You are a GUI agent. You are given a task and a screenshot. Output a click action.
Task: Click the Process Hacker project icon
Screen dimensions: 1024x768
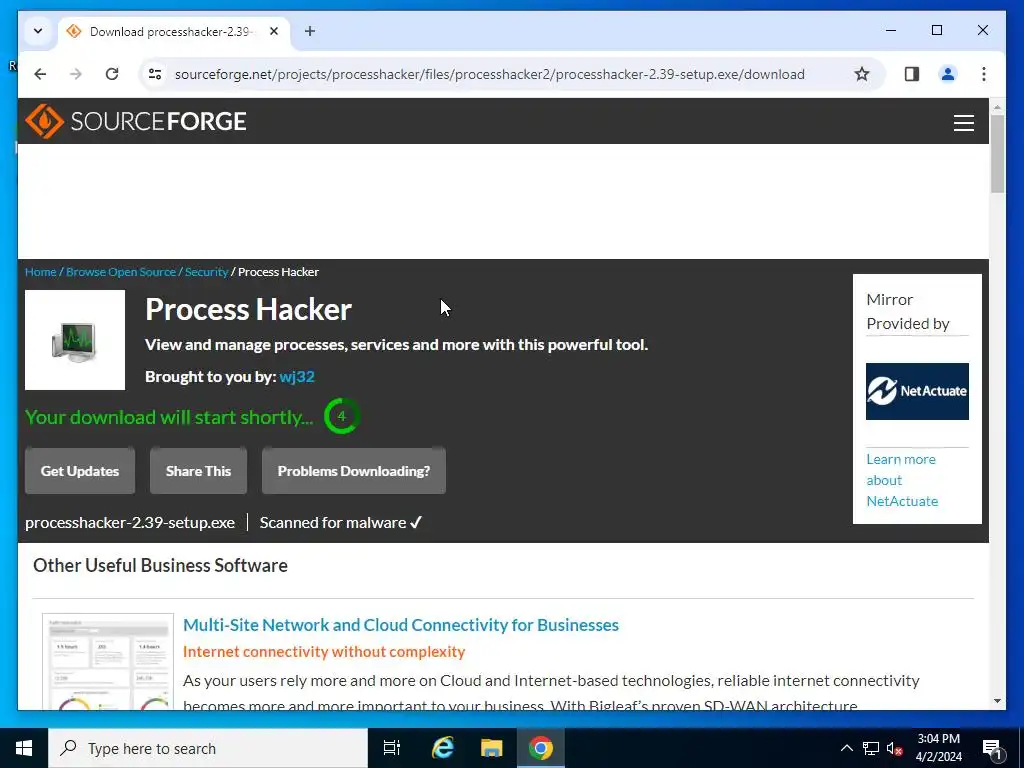(x=75, y=340)
